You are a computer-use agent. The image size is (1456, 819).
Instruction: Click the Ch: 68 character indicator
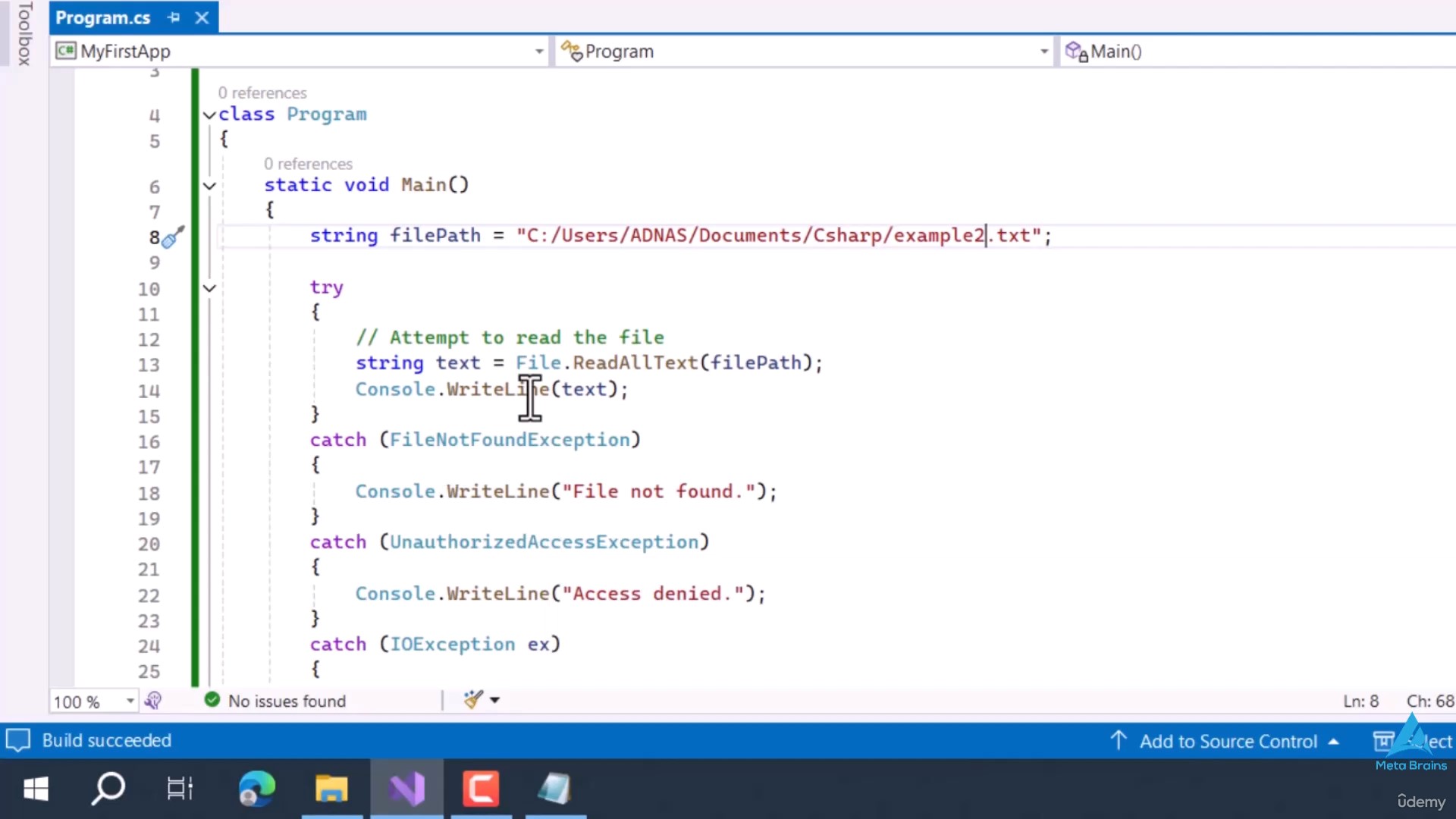click(x=1430, y=701)
